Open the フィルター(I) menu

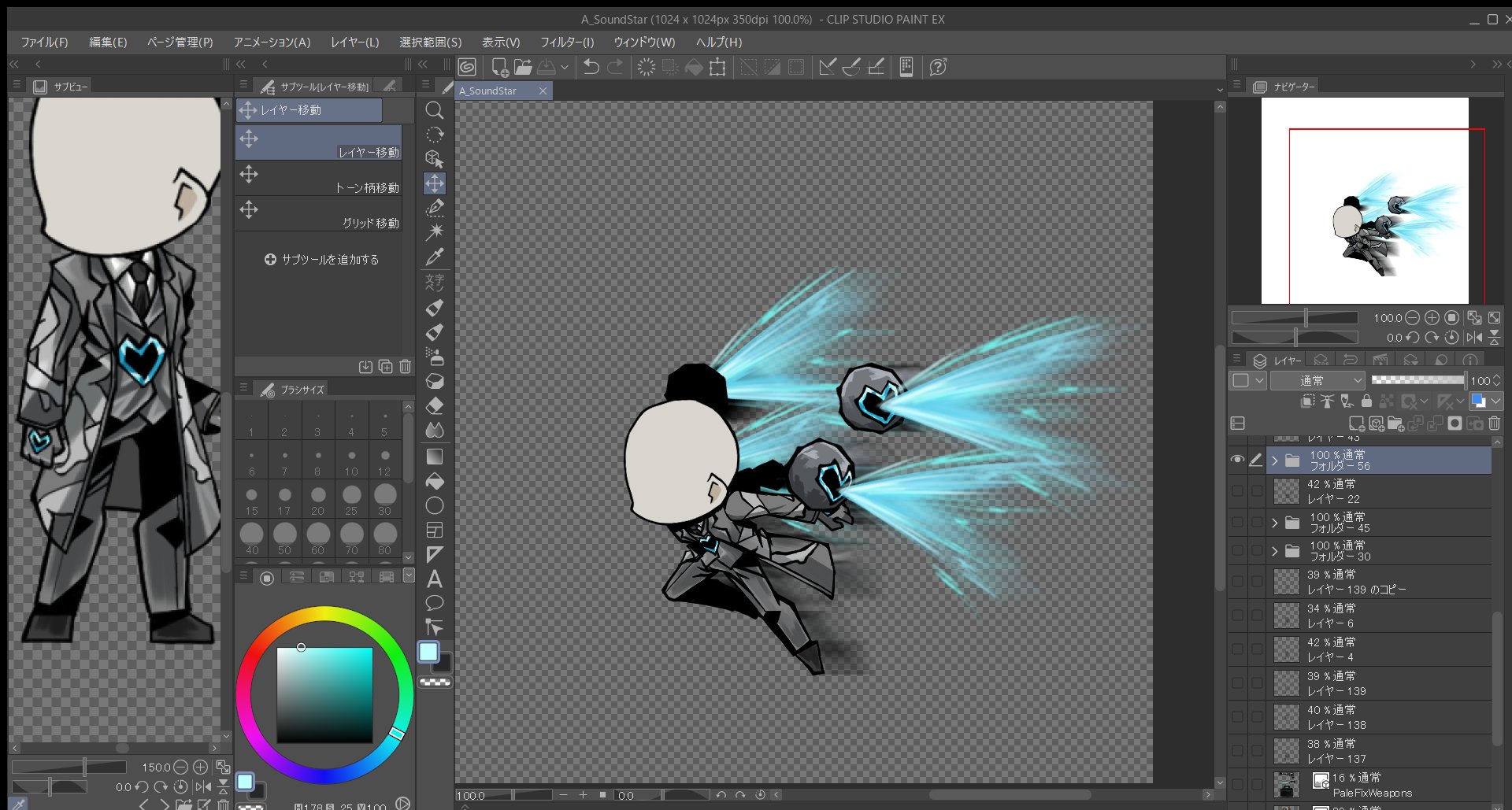click(566, 43)
